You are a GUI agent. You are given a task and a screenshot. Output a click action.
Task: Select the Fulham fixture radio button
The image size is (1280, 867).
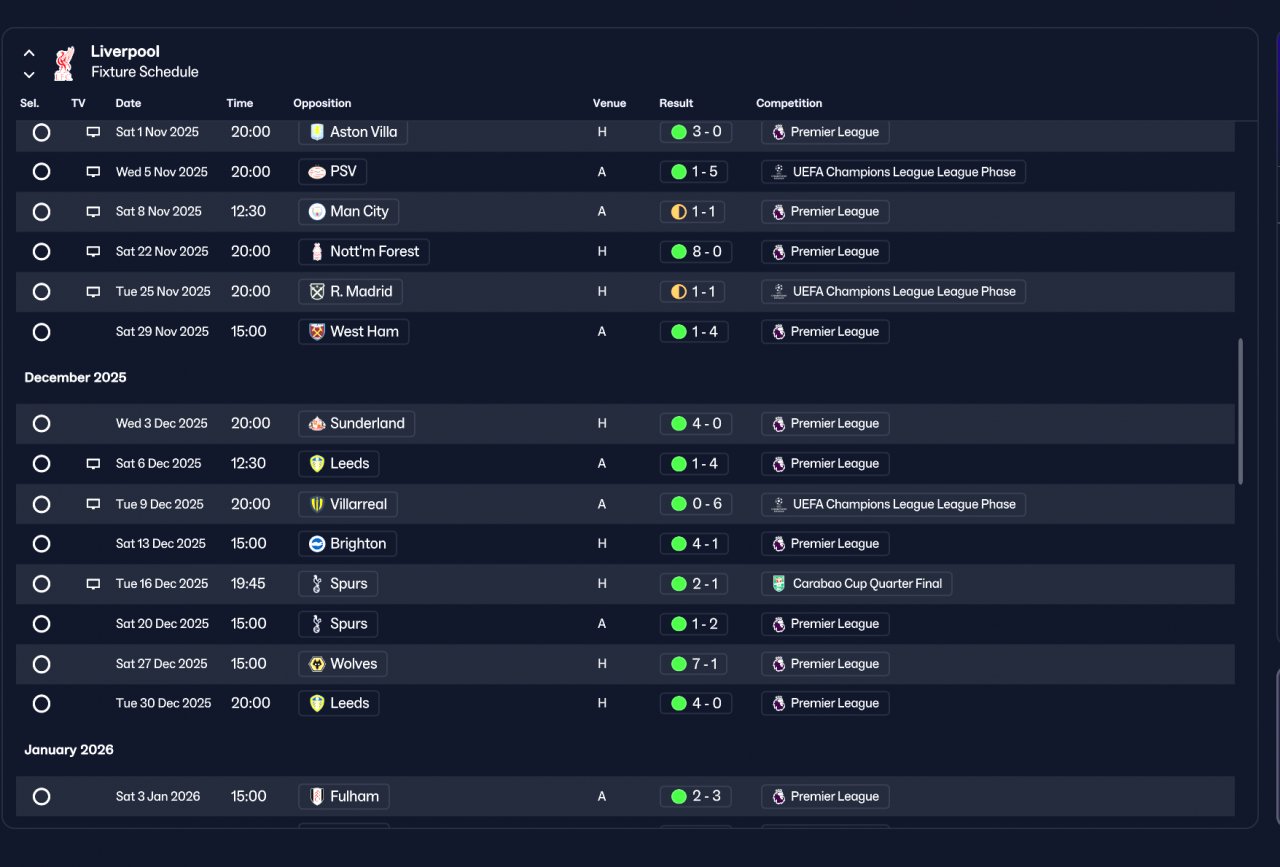[x=41, y=797]
